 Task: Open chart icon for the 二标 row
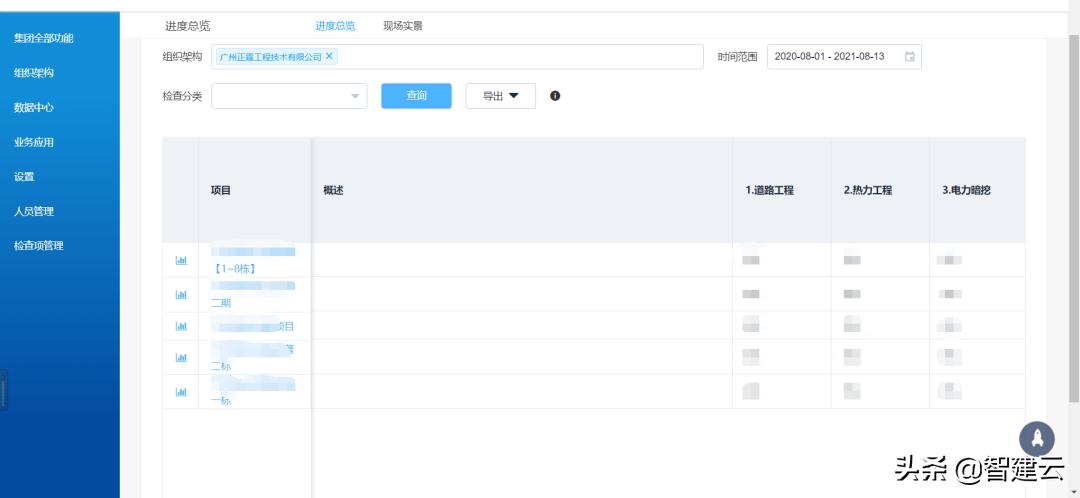[181, 357]
